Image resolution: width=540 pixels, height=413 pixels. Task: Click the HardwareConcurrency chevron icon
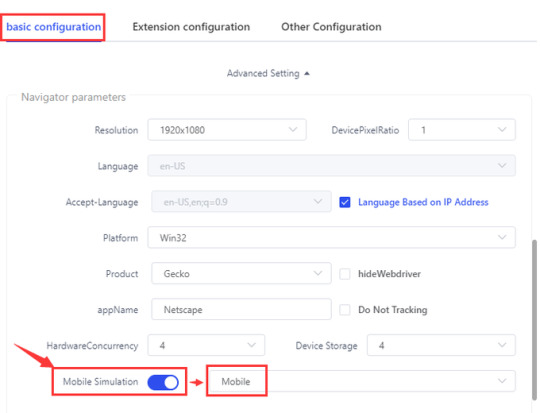251,345
